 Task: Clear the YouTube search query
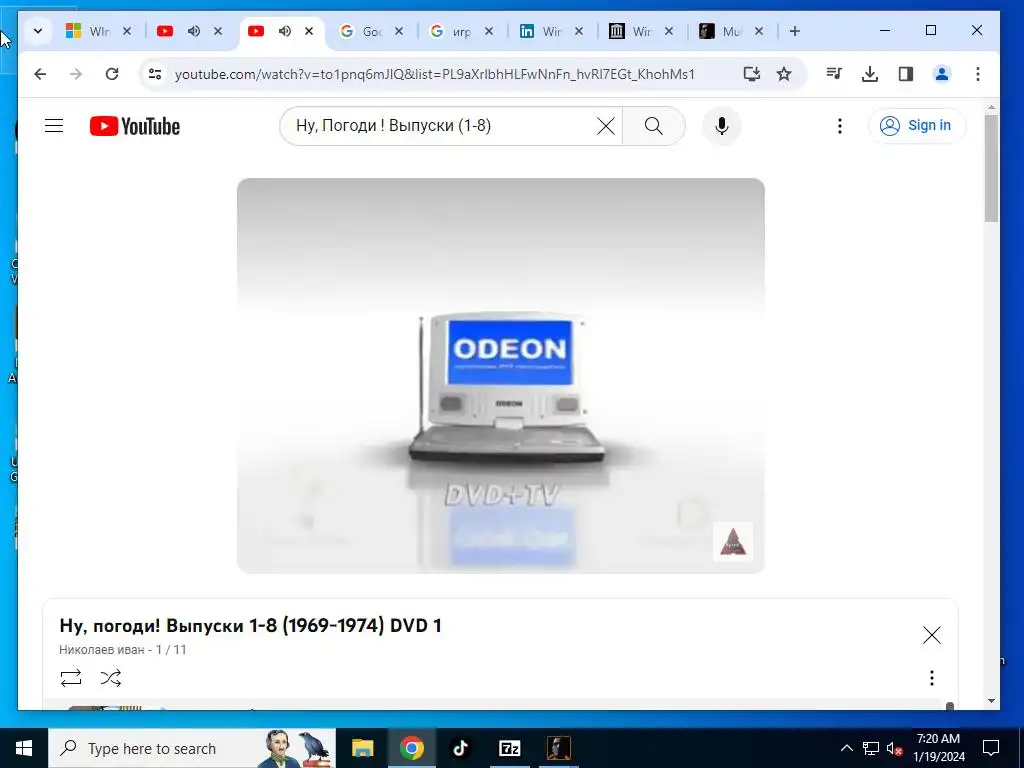tap(606, 126)
